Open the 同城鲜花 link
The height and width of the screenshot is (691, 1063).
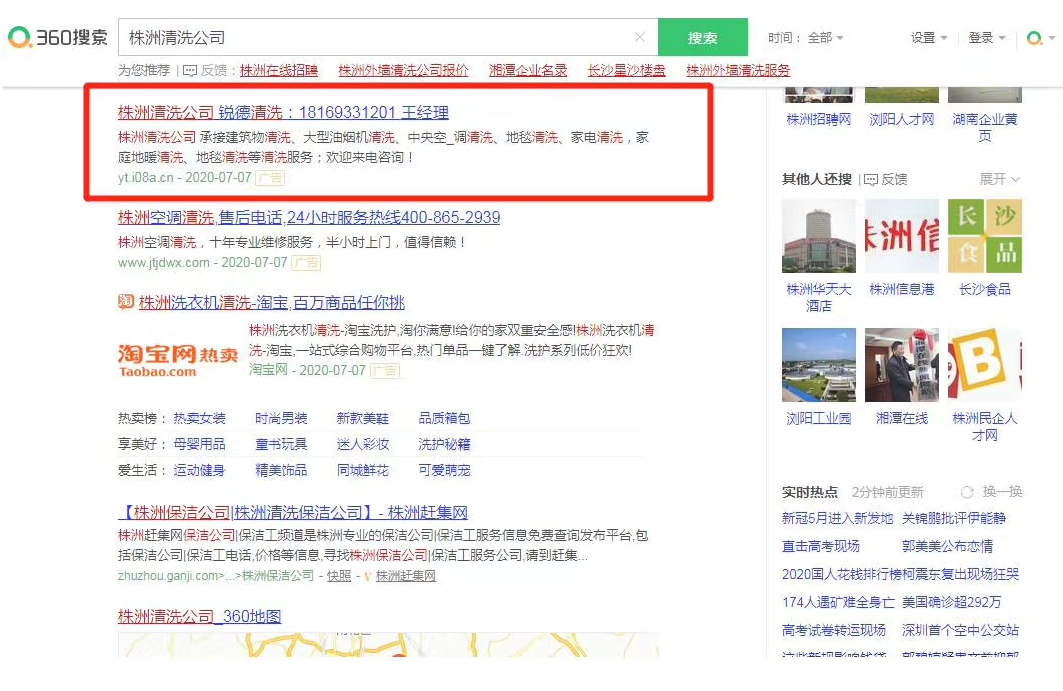(363, 470)
